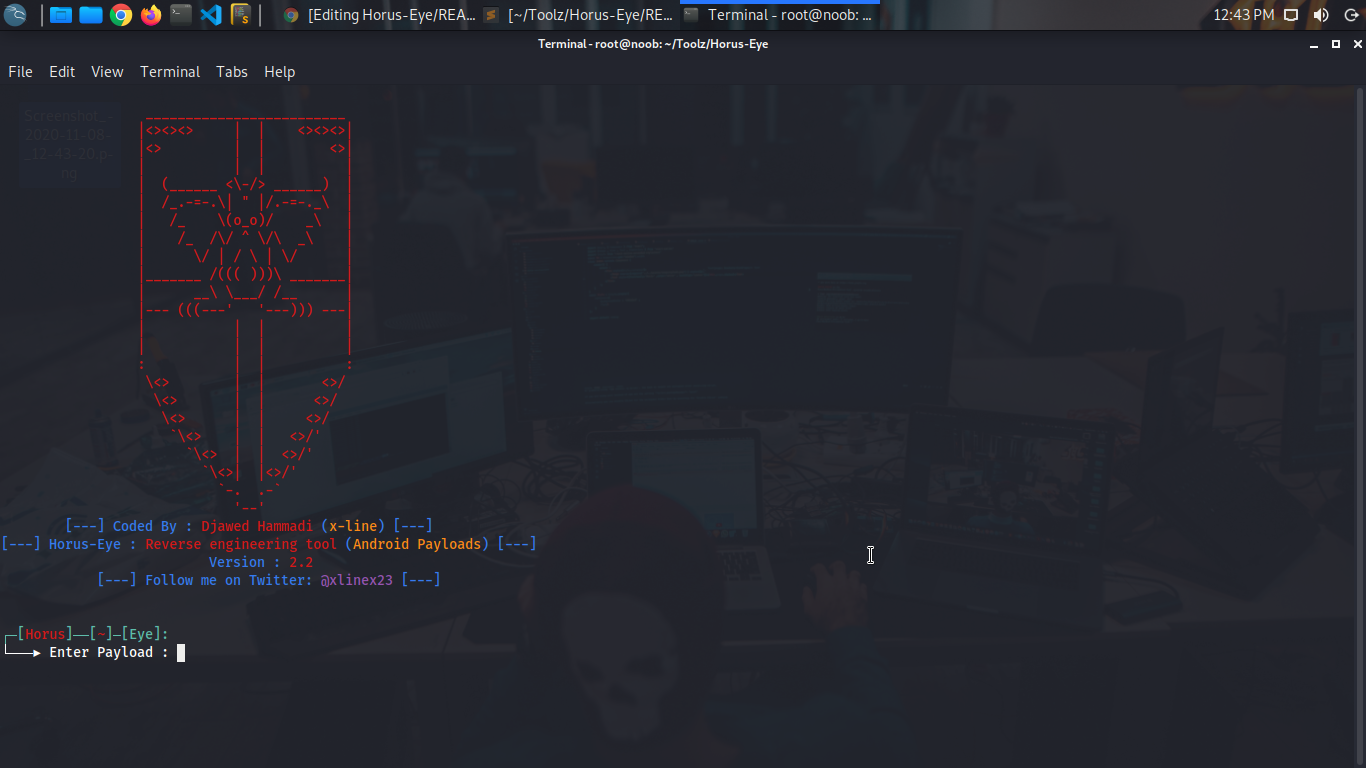The height and width of the screenshot is (768, 1366).
Task: Open the Help menu
Action: (x=279, y=71)
